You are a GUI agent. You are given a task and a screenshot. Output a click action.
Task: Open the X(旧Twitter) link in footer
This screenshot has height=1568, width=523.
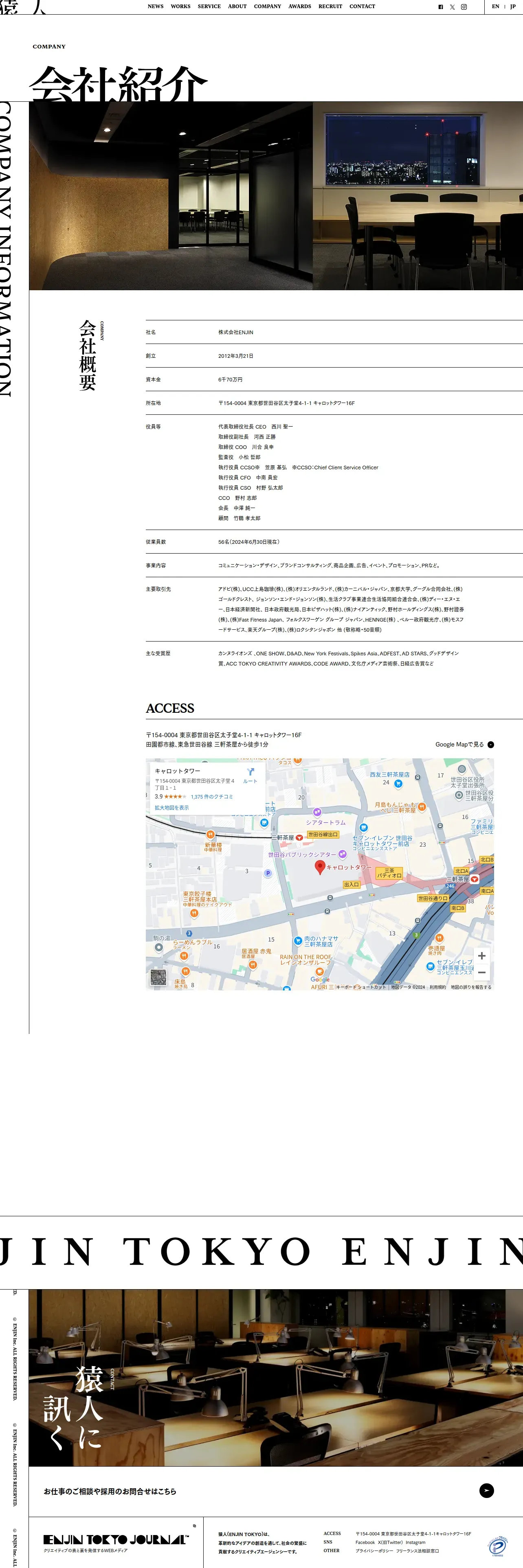390,1542
